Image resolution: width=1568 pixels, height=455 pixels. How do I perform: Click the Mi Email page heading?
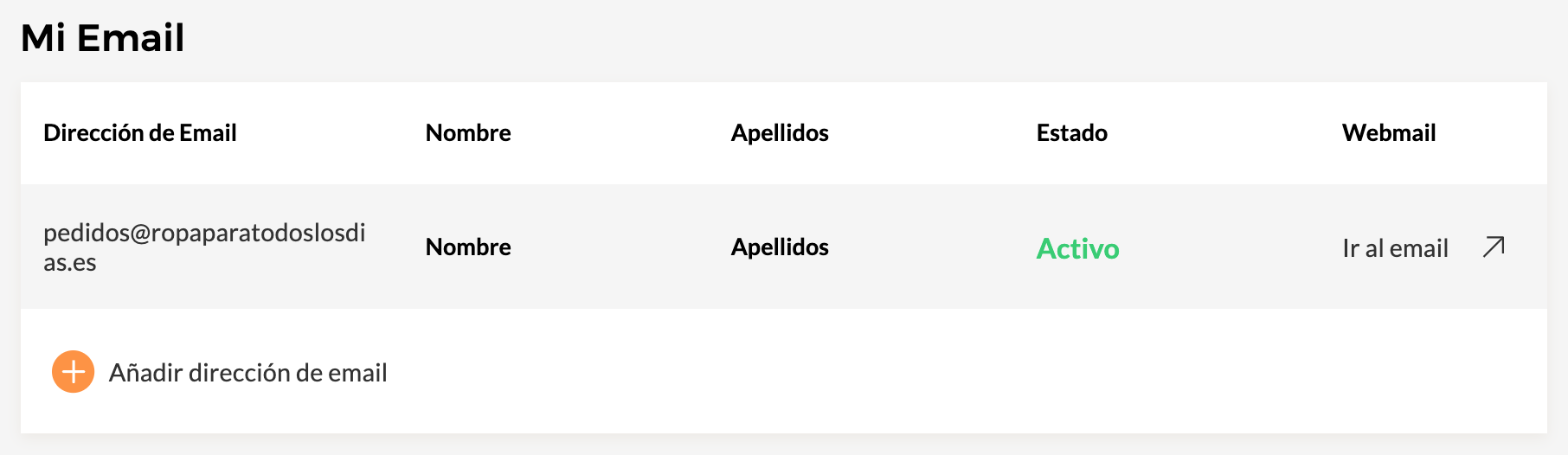coord(102,38)
